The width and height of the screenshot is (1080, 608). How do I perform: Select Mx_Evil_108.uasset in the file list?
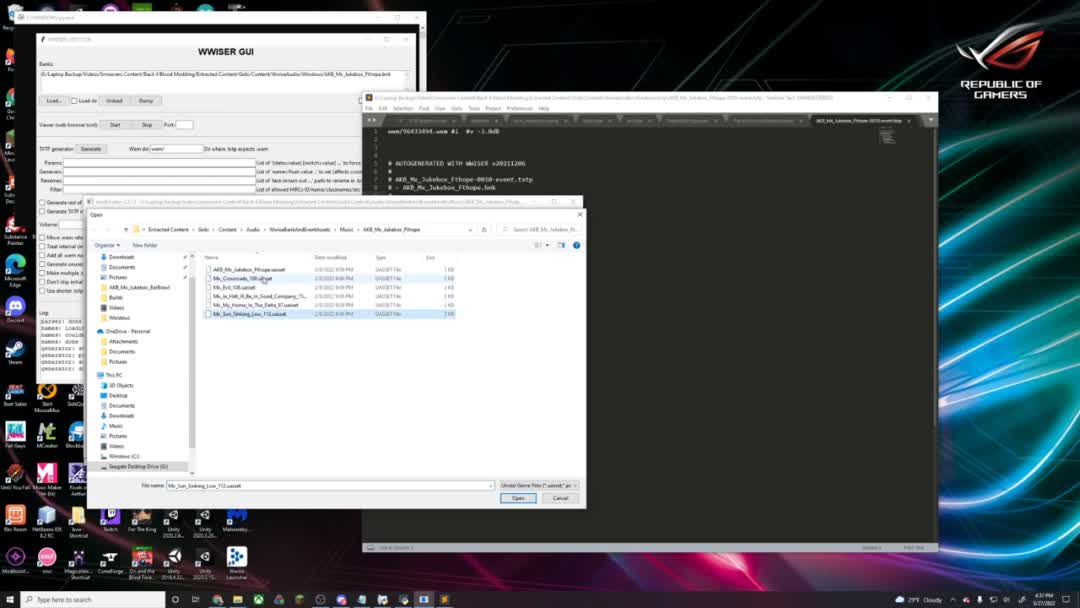point(234,288)
